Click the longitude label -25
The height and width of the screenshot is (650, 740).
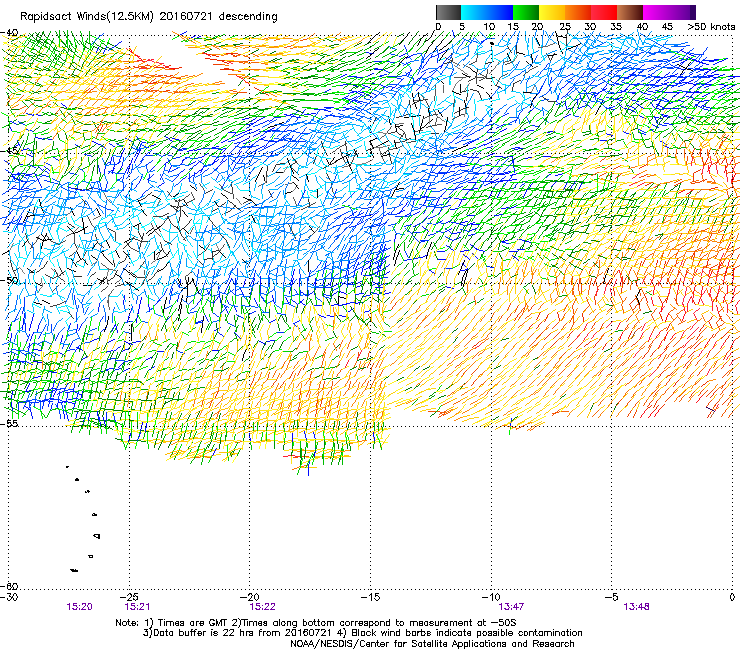pyautogui.click(x=129, y=597)
